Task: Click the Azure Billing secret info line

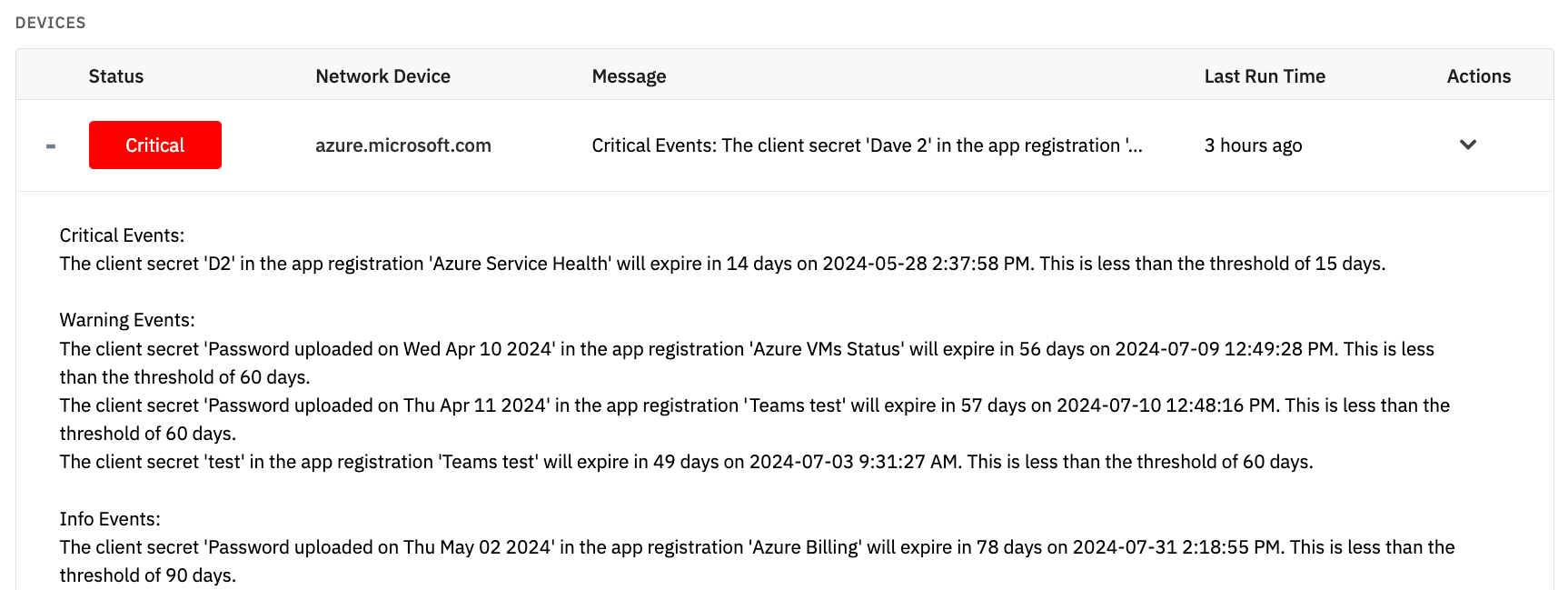Action: [757, 561]
